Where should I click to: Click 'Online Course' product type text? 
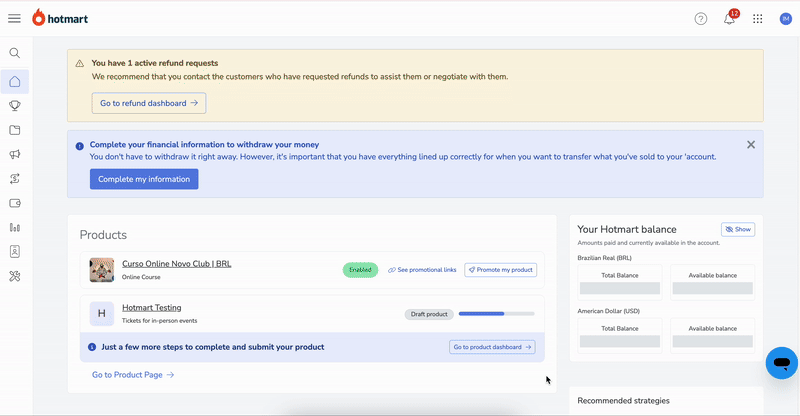[x=141, y=277]
